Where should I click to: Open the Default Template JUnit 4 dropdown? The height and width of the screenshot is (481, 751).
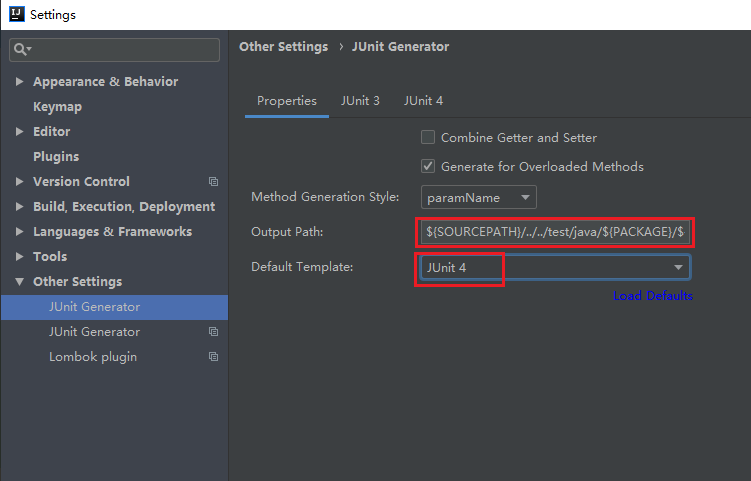[x=555, y=267]
